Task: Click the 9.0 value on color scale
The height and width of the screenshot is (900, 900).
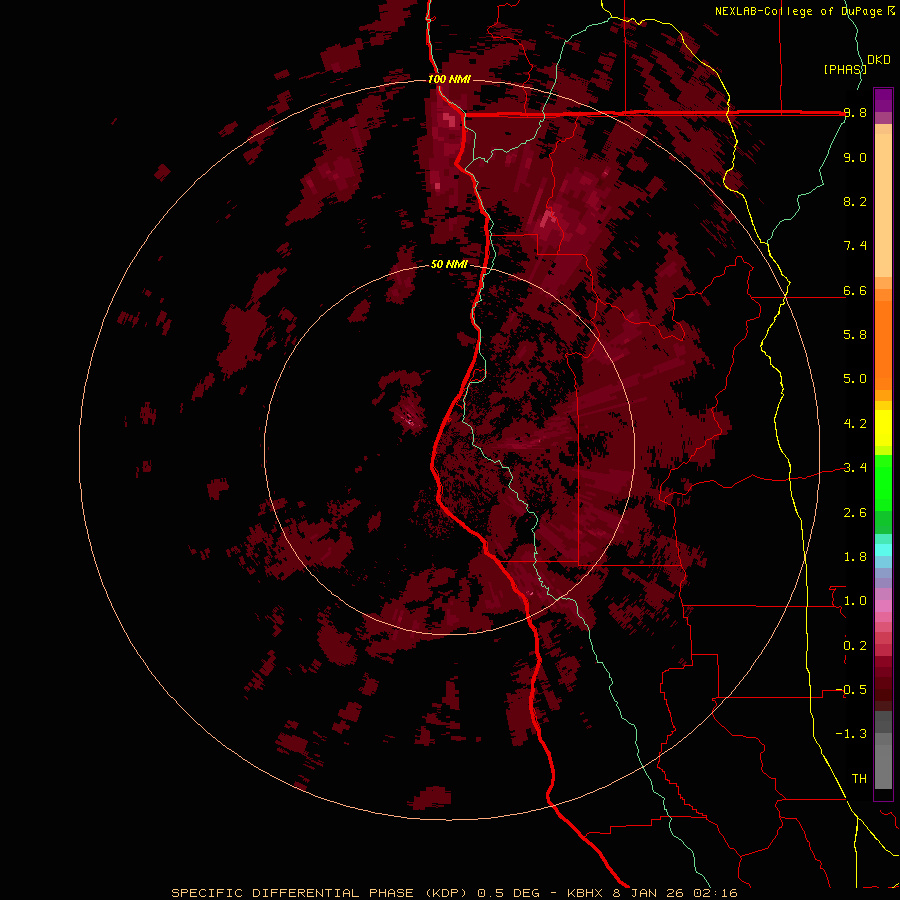Action: tap(855, 157)
